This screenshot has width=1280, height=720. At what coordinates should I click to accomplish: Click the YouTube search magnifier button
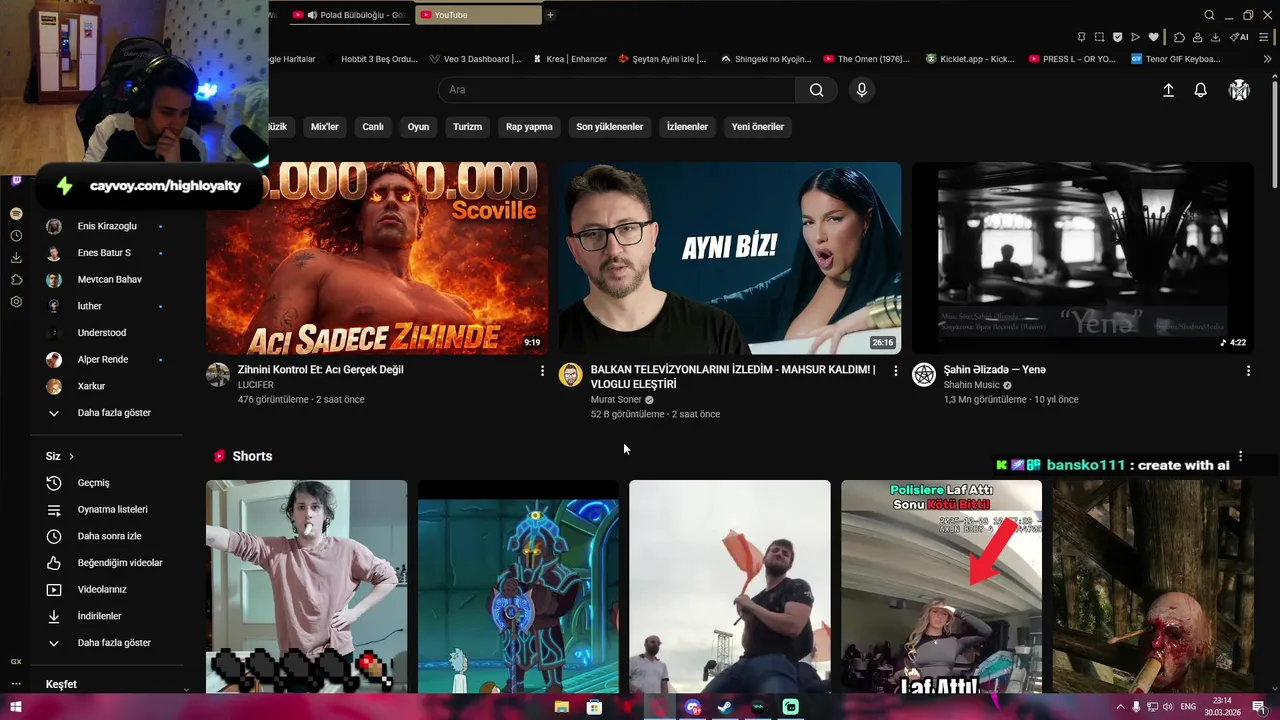click(x=817, y=90)
